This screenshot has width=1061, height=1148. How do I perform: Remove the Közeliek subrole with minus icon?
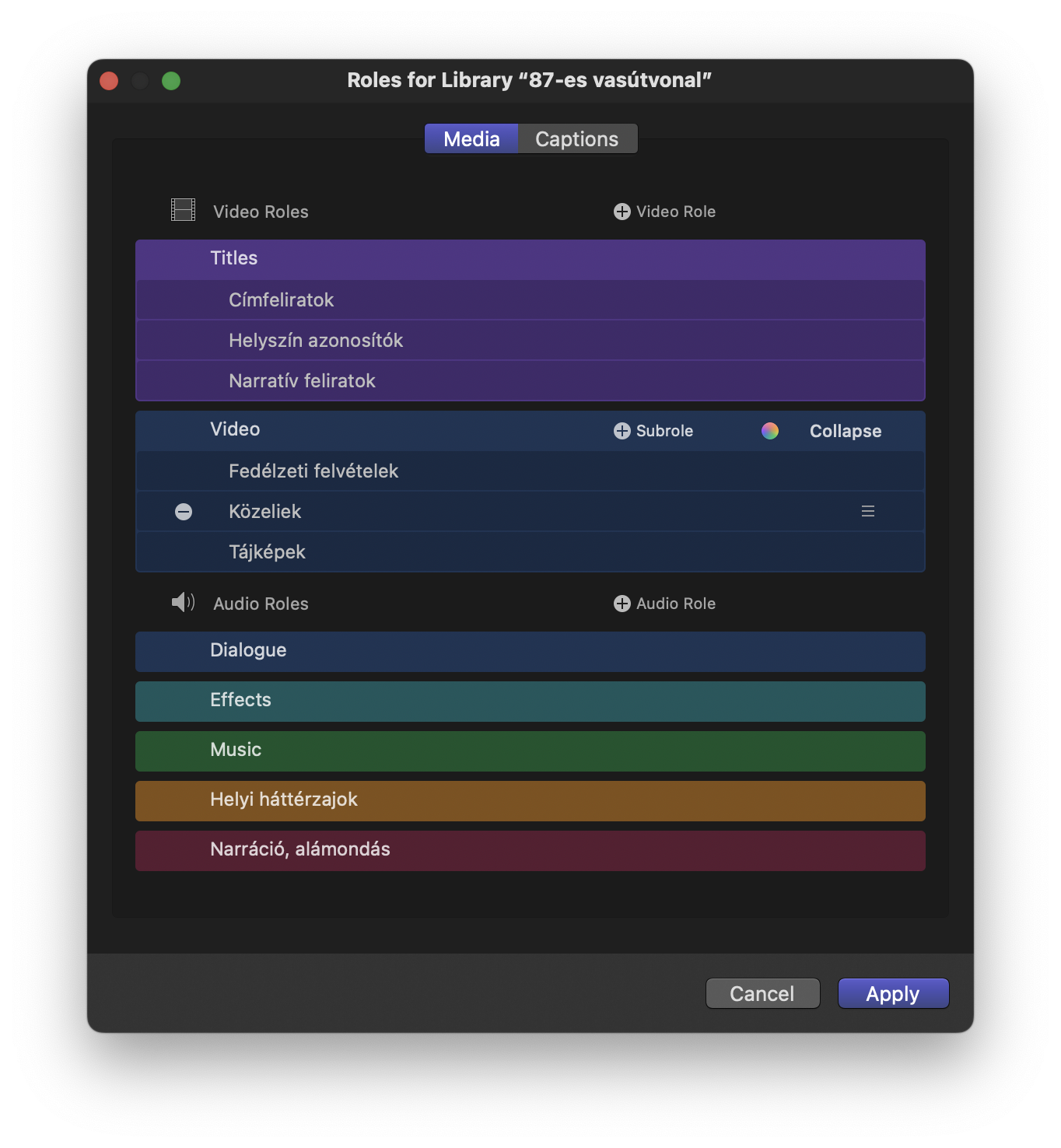coord(184,512)
